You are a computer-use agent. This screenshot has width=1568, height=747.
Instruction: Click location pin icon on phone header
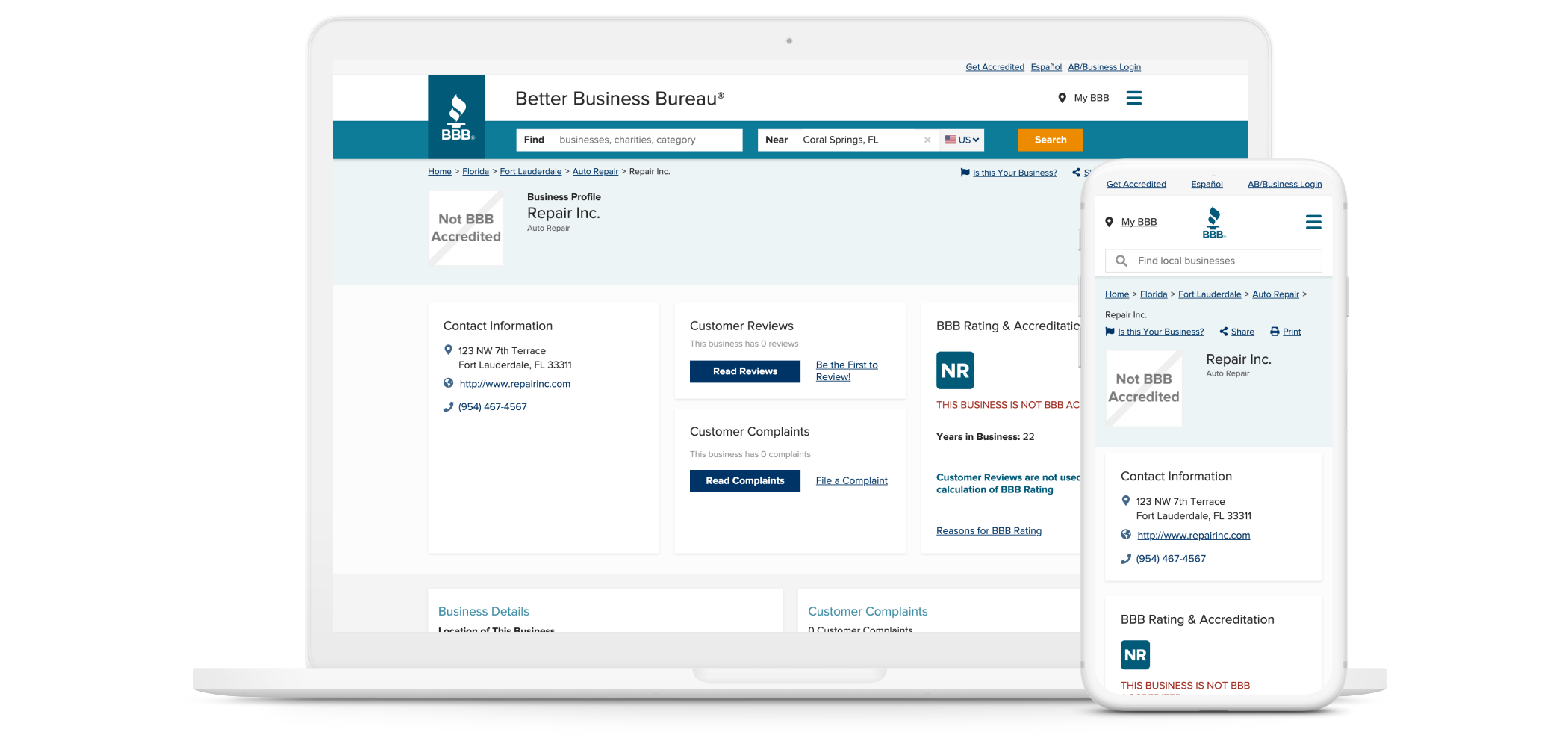tap(1109, 222)
